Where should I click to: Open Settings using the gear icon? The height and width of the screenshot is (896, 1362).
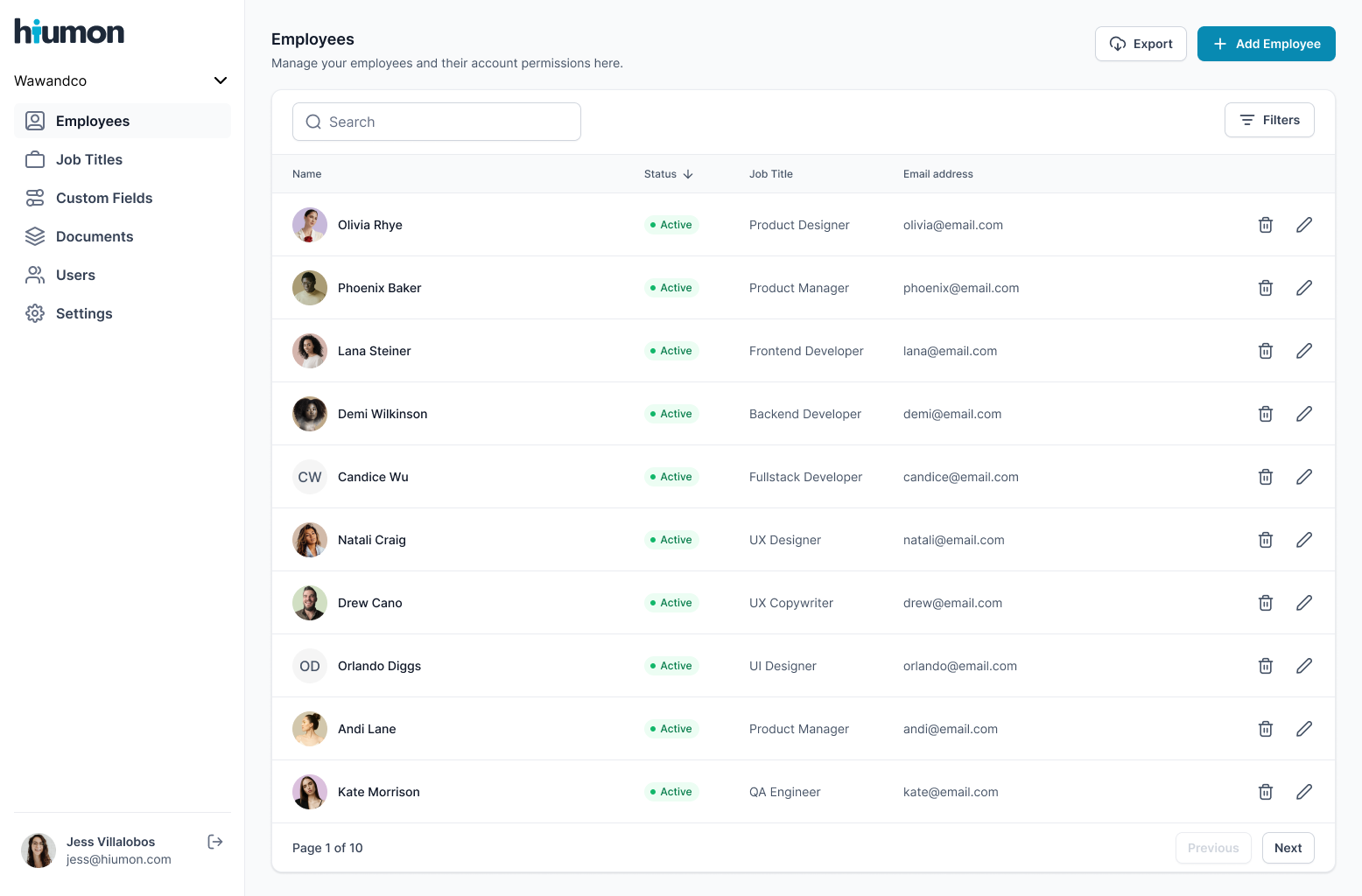click(x=35, y=313)
